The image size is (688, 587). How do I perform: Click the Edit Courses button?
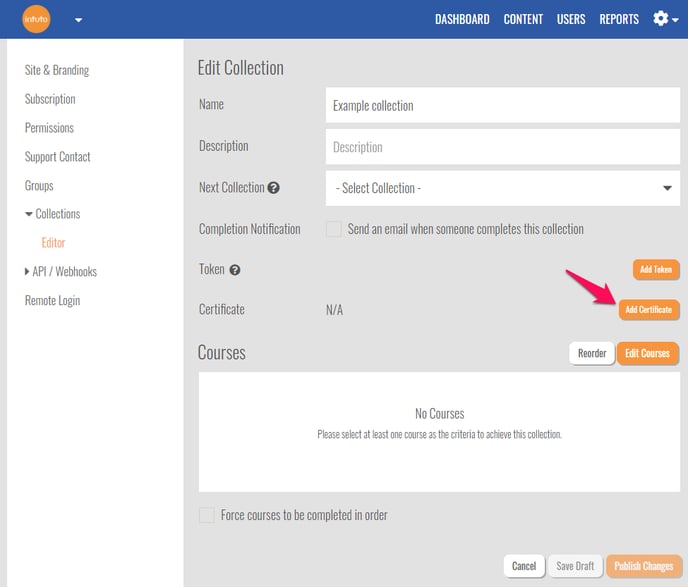point(647,353)
